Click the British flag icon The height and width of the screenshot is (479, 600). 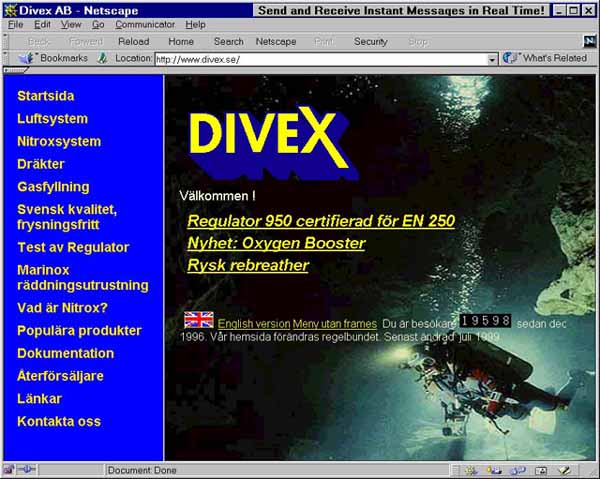199,320
